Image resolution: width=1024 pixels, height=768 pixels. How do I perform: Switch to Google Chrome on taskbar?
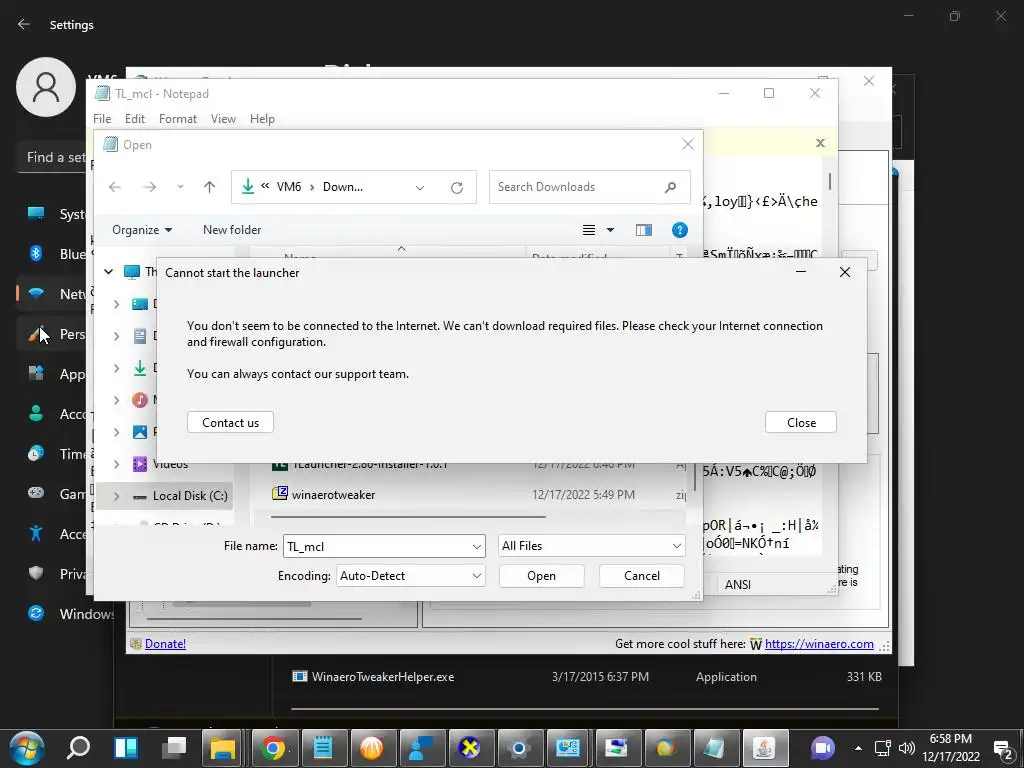273,748
